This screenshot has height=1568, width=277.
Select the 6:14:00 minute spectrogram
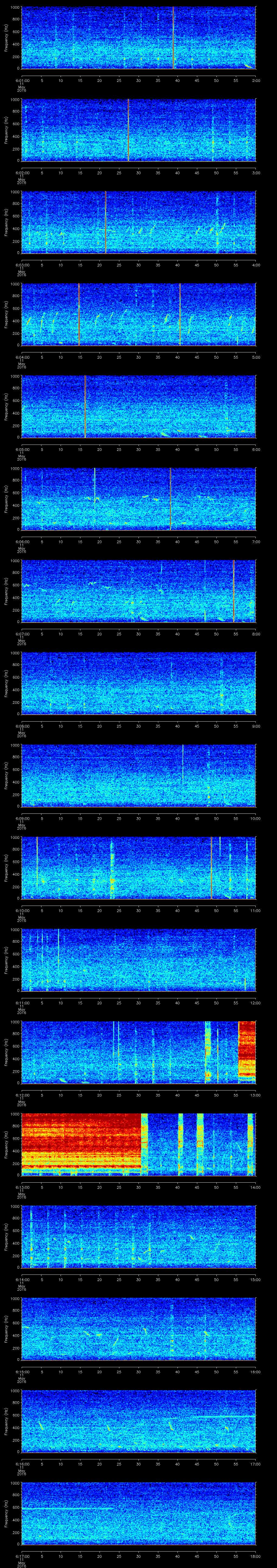coord(139,1237)
